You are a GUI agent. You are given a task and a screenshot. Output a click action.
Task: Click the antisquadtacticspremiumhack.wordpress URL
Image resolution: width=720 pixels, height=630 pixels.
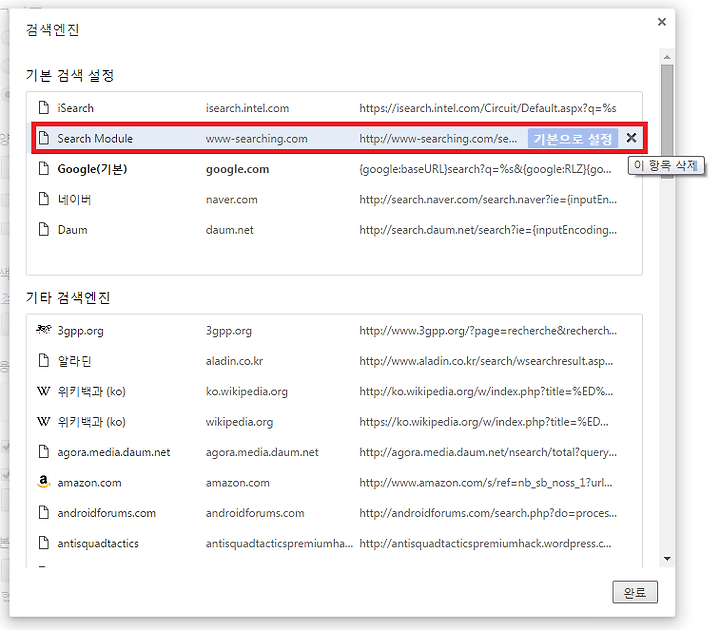[x=485, y=543]
